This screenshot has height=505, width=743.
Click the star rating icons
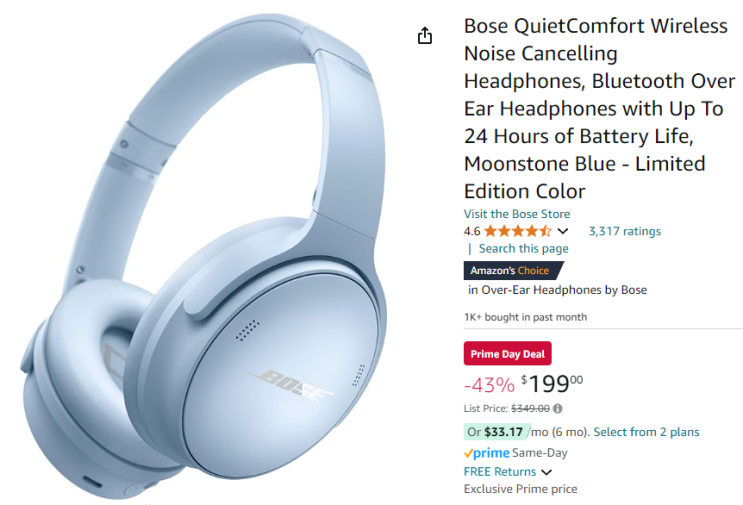tap(518, 231)
